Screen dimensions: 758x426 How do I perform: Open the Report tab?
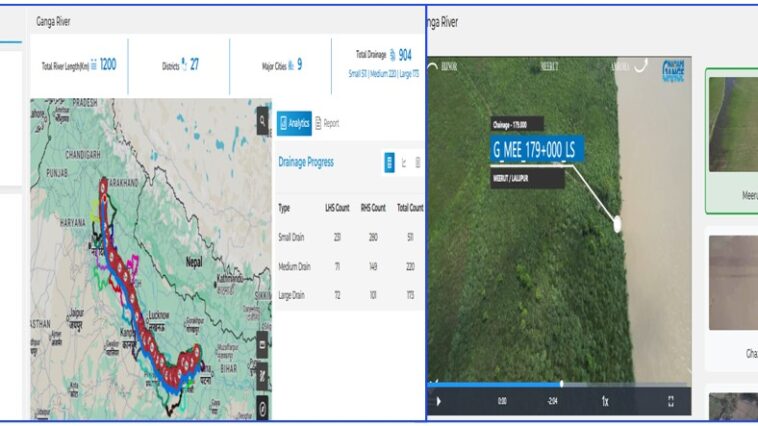327,123
